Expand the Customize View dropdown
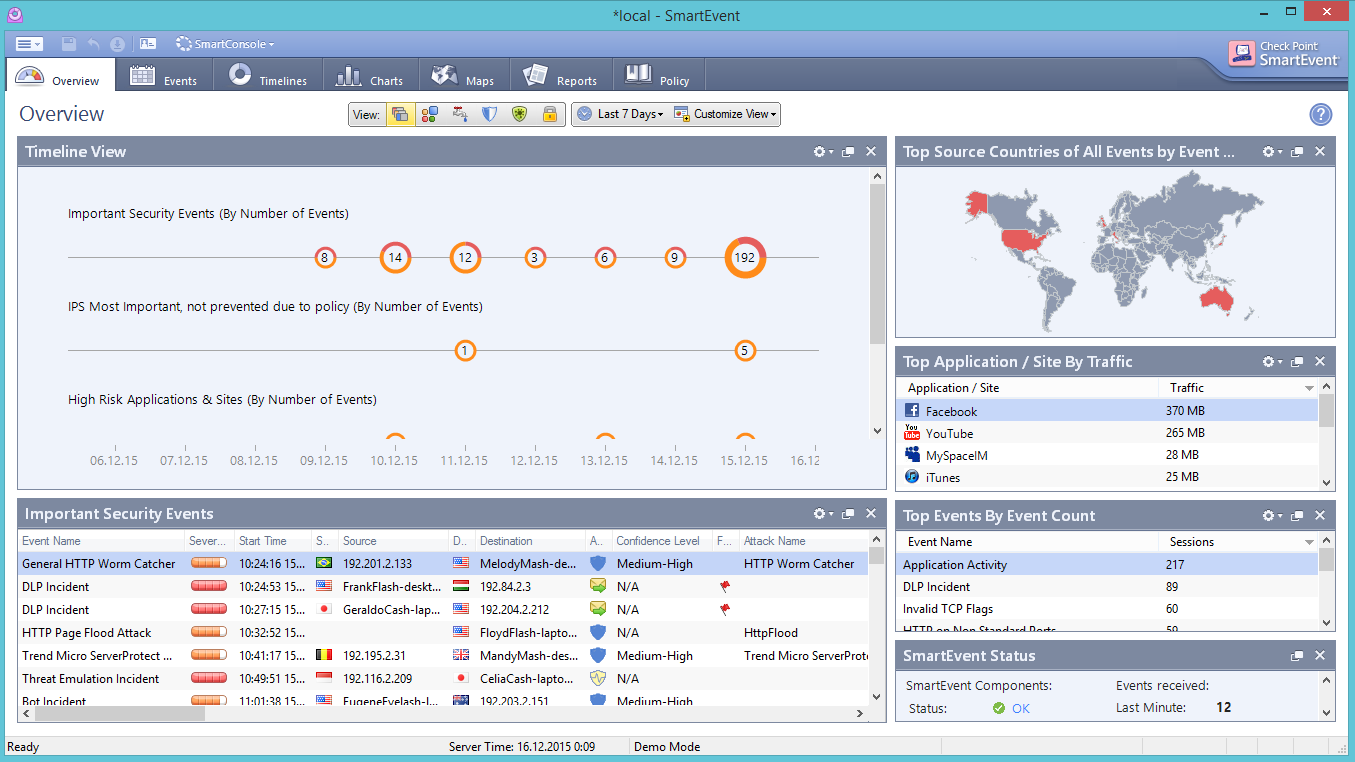Screen dimensions: 1355x762 point(725,115)
